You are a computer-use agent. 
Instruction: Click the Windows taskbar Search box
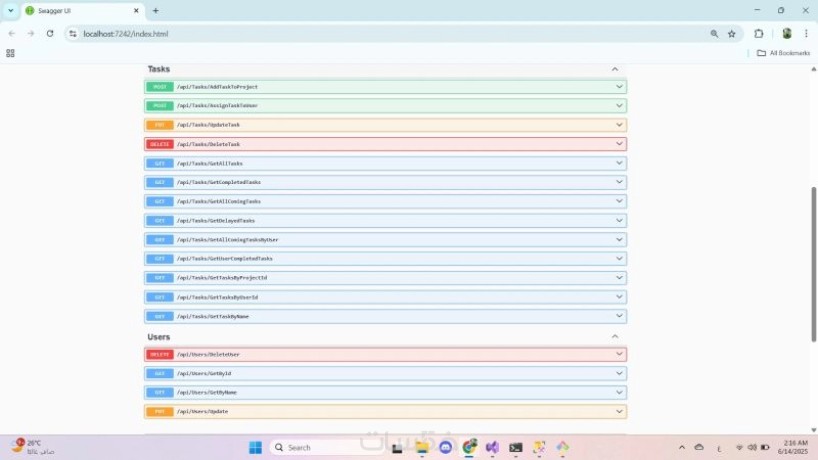(x=327, y=447)
